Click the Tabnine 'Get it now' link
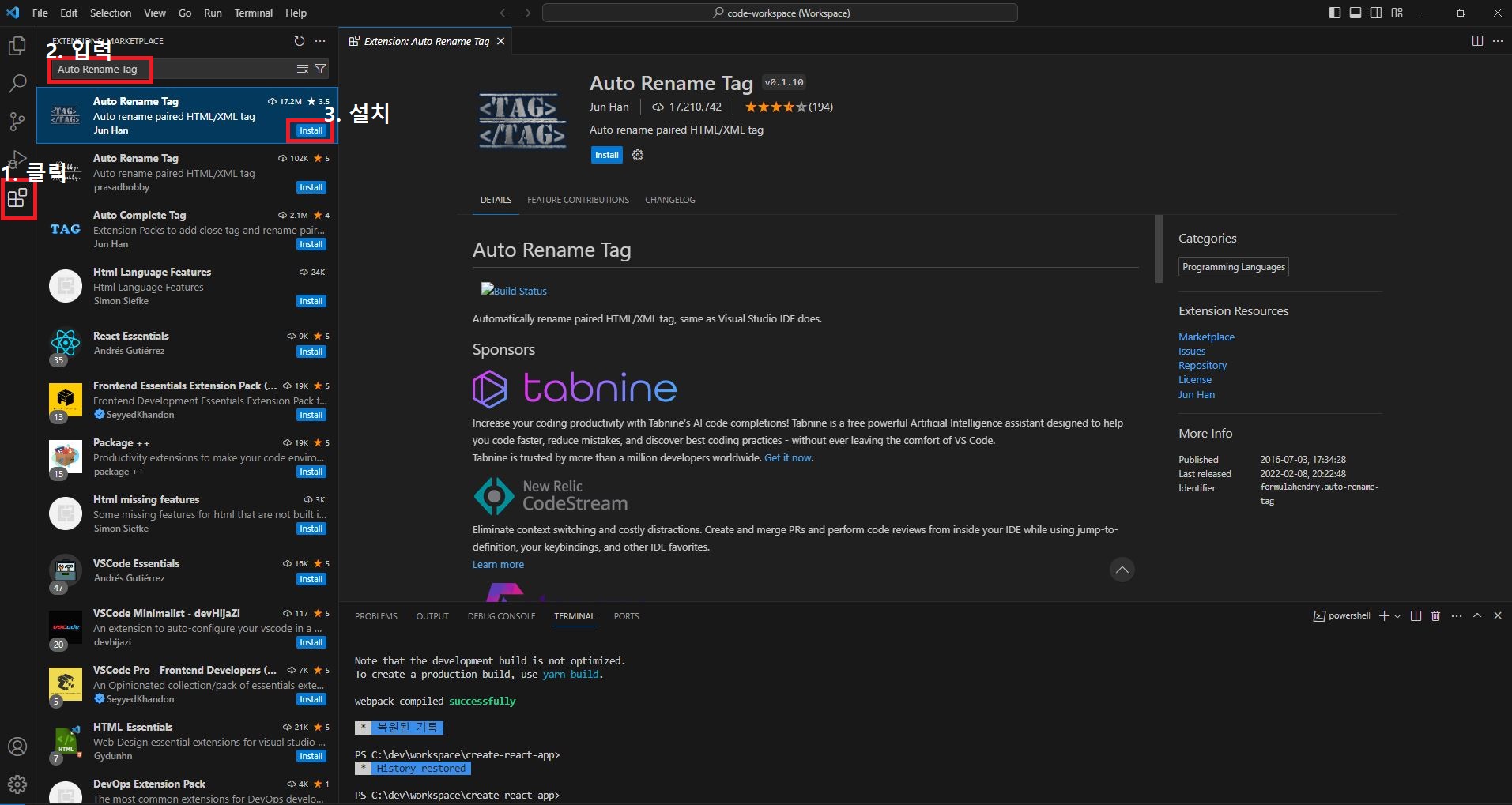Image resolution: width=1512 pixels, height=805 pixels. (x=787, y=457)
